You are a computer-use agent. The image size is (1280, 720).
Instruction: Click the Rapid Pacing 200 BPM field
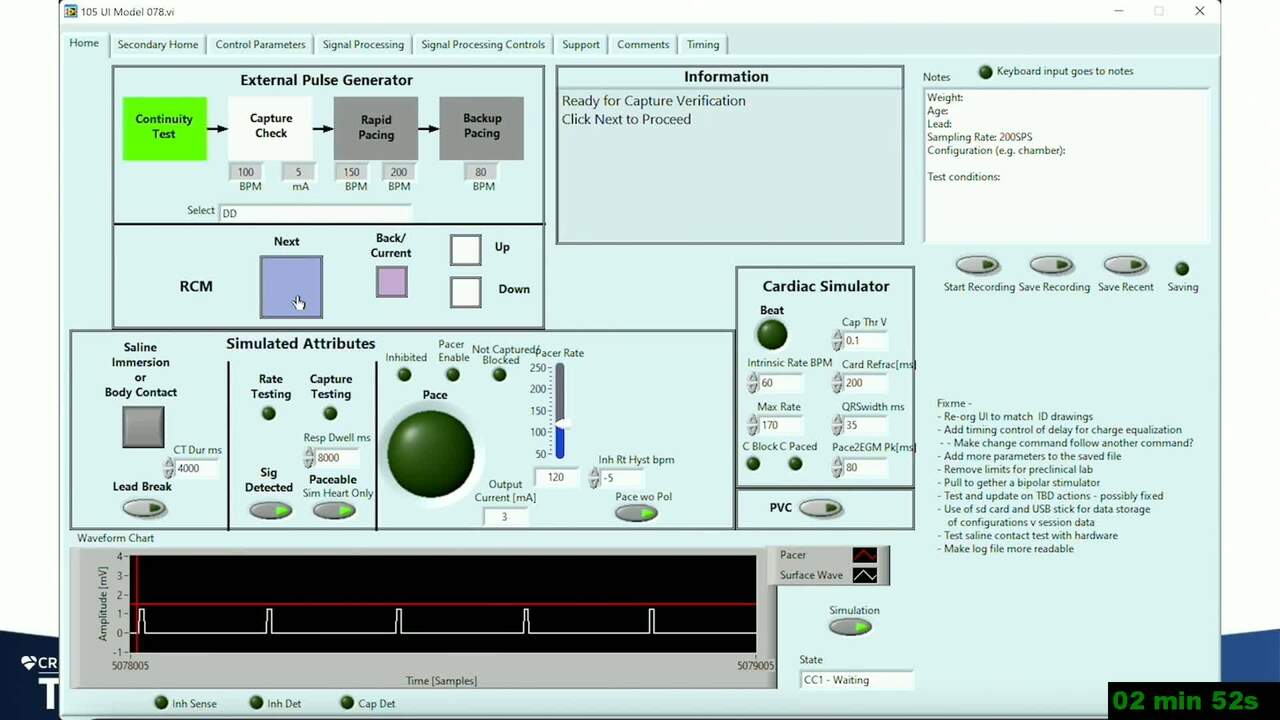coord(399,172)
